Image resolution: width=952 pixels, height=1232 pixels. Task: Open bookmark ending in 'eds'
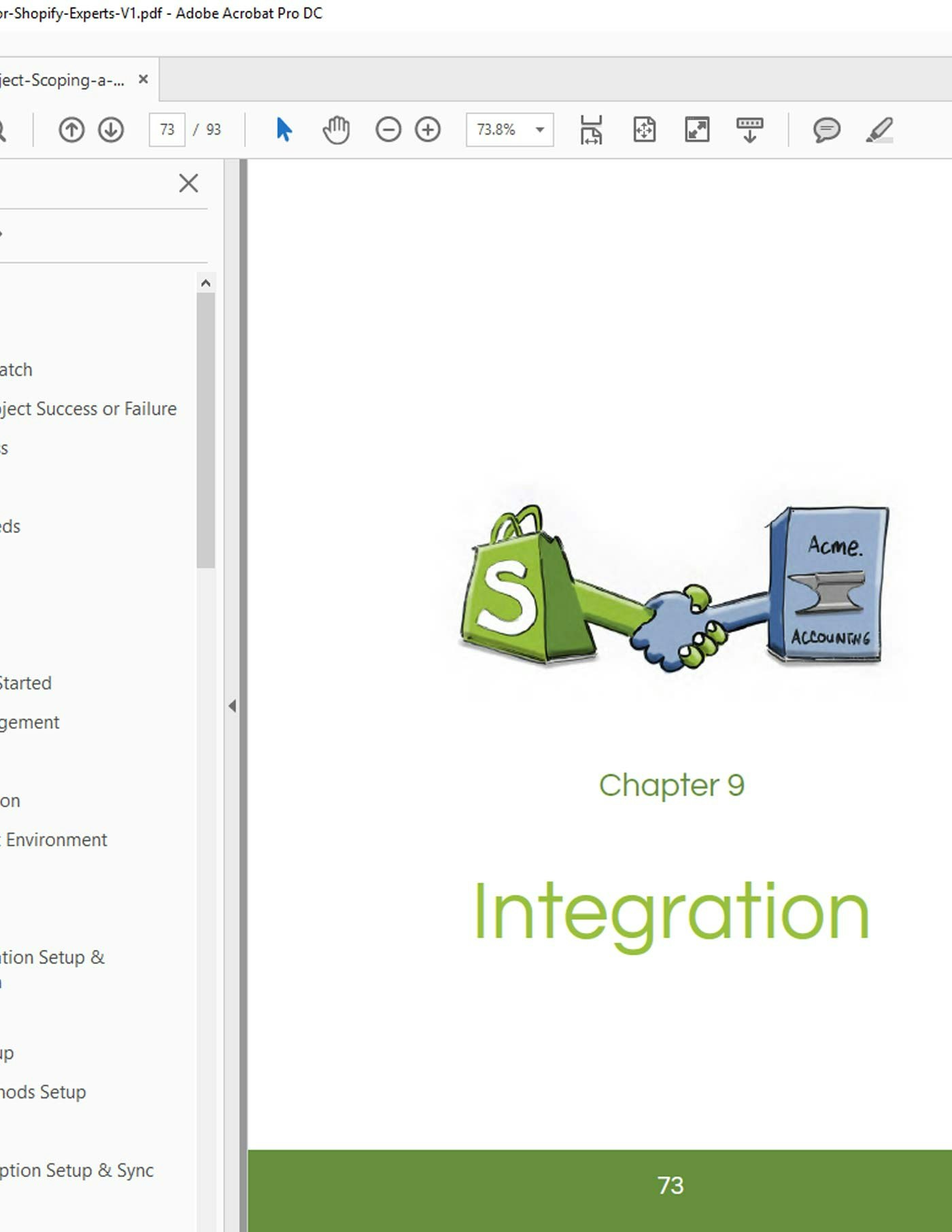pos(10,526)
